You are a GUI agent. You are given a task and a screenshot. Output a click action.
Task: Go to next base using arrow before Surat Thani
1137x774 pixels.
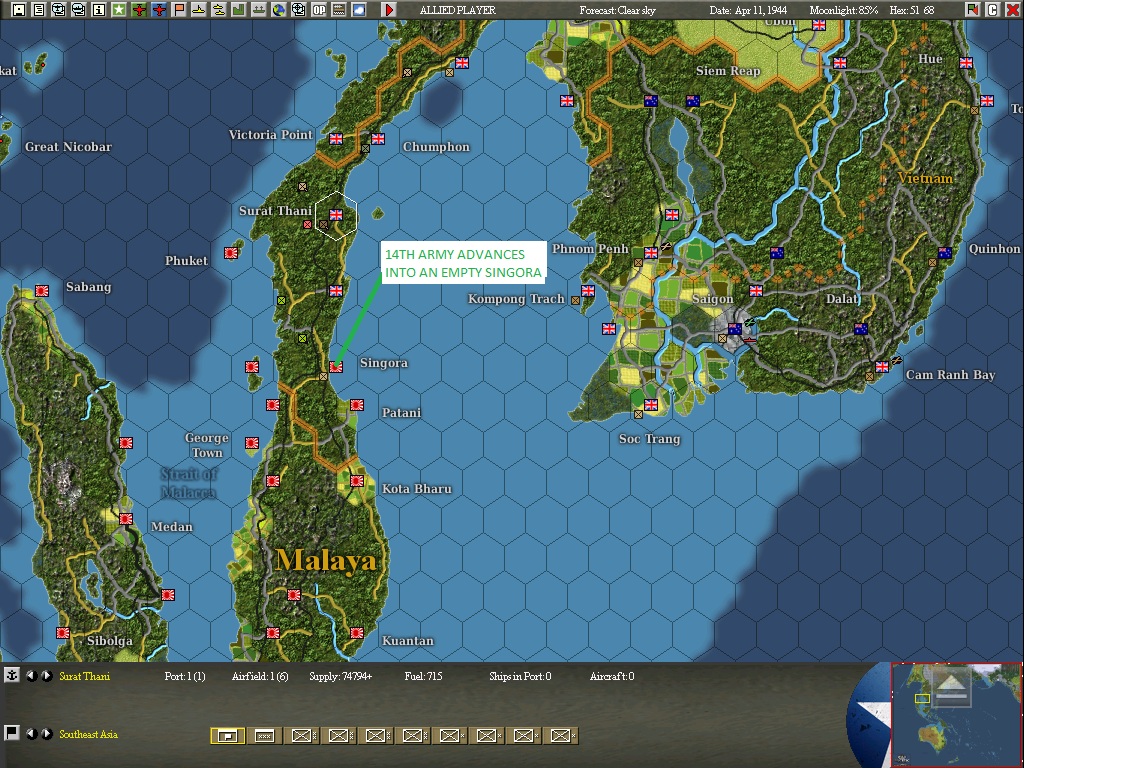coord(46,675)
